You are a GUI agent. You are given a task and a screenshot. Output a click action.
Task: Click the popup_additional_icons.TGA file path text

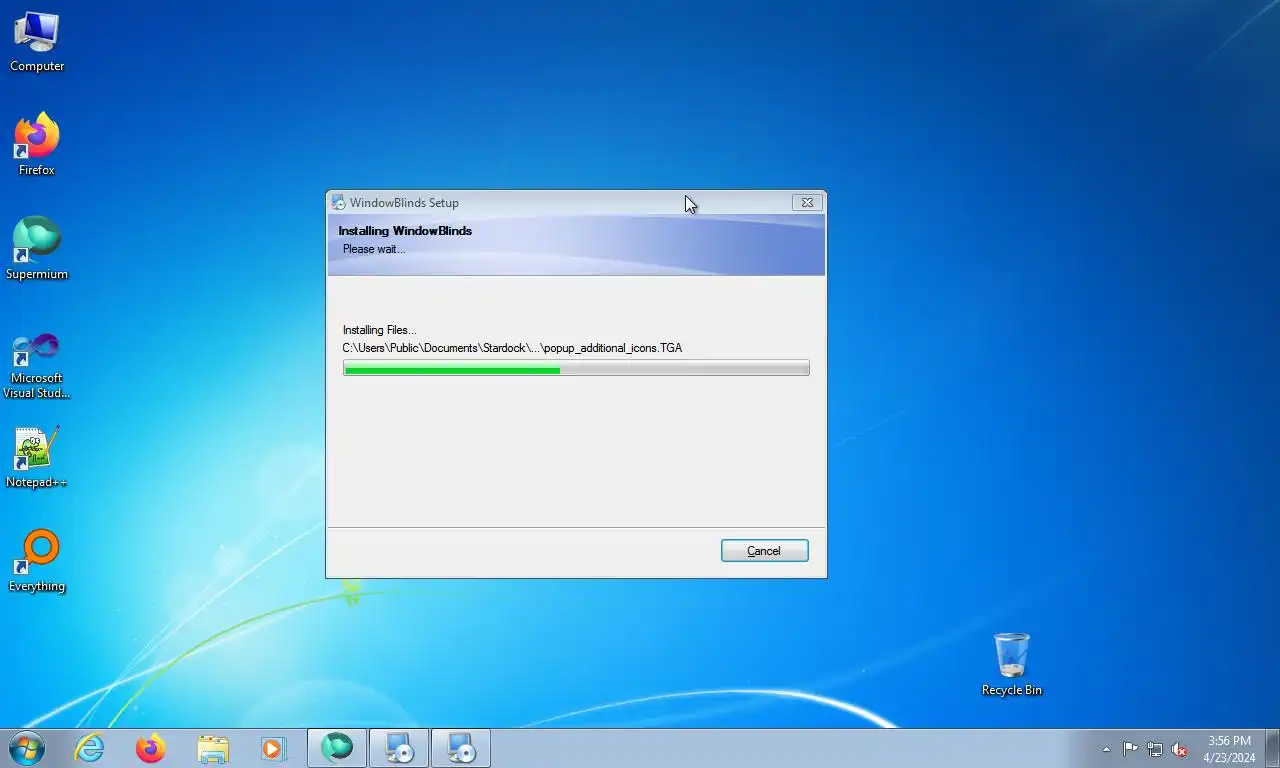(512, 348)
